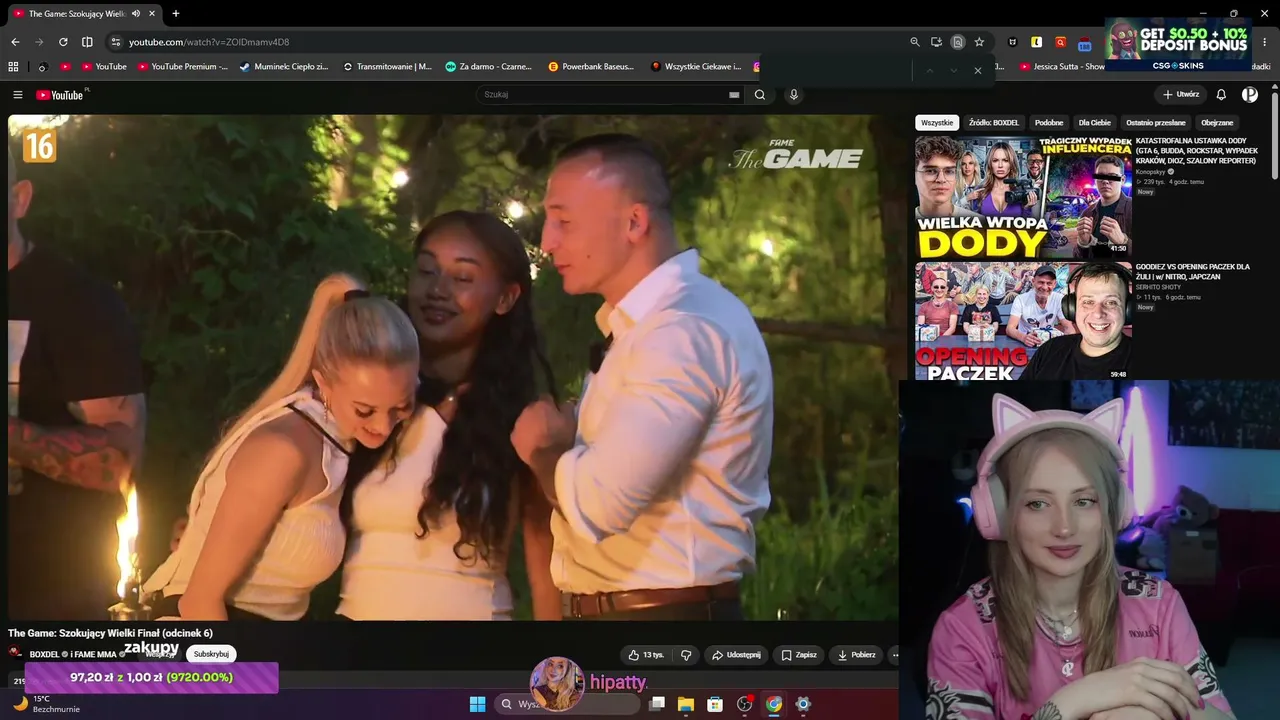Open the KATASTROFALNA USTAWKA DODY video title
This screenshot has width=1280, height=720.
1198,151
